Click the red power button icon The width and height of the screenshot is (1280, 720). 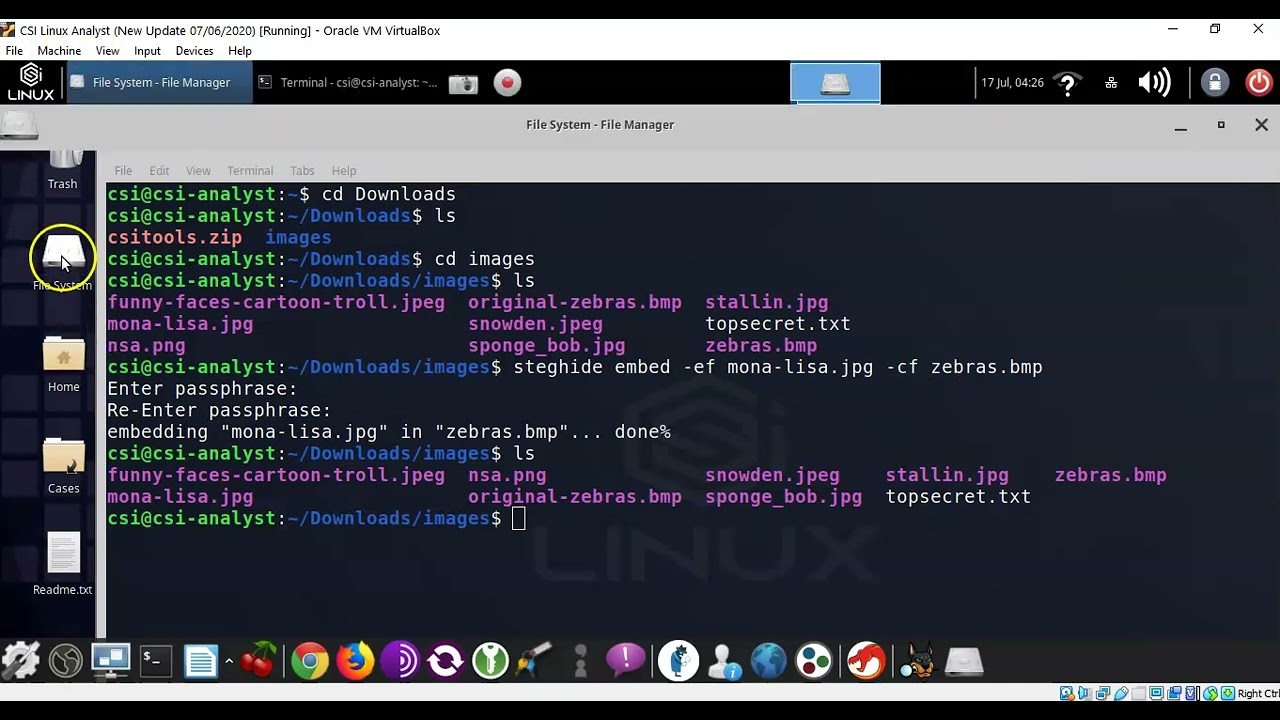1259,82
